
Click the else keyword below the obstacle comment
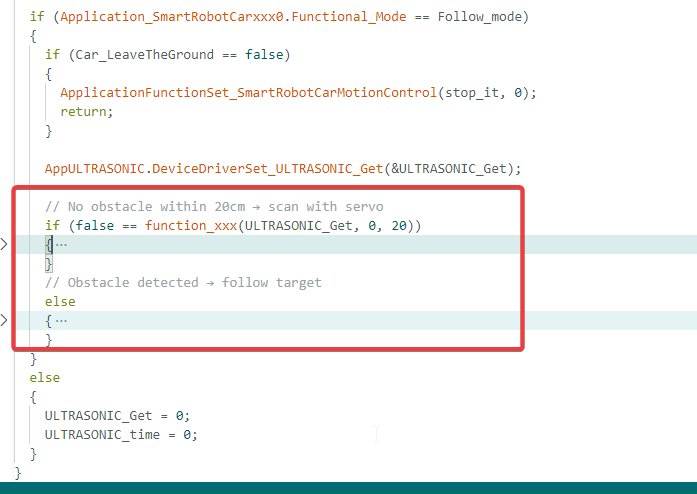click(60, 301)
